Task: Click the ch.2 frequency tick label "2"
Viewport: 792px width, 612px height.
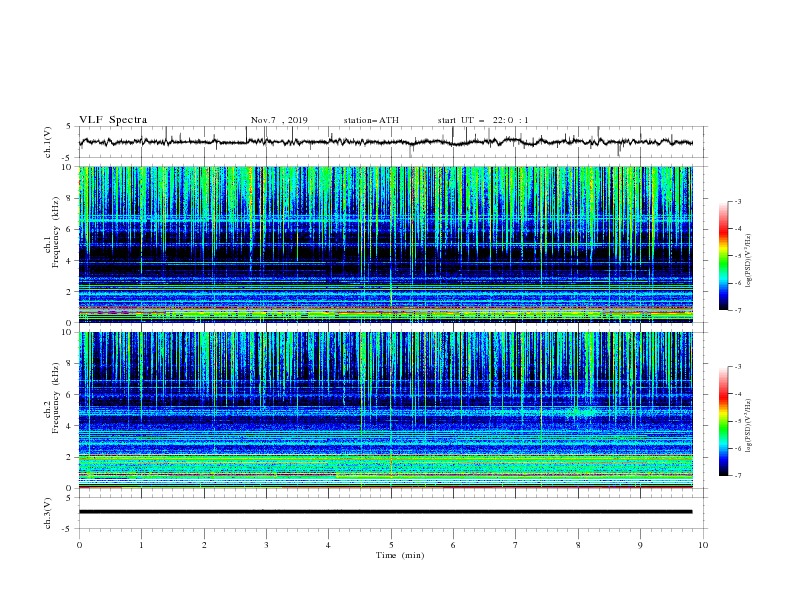Action: (69, 457)
